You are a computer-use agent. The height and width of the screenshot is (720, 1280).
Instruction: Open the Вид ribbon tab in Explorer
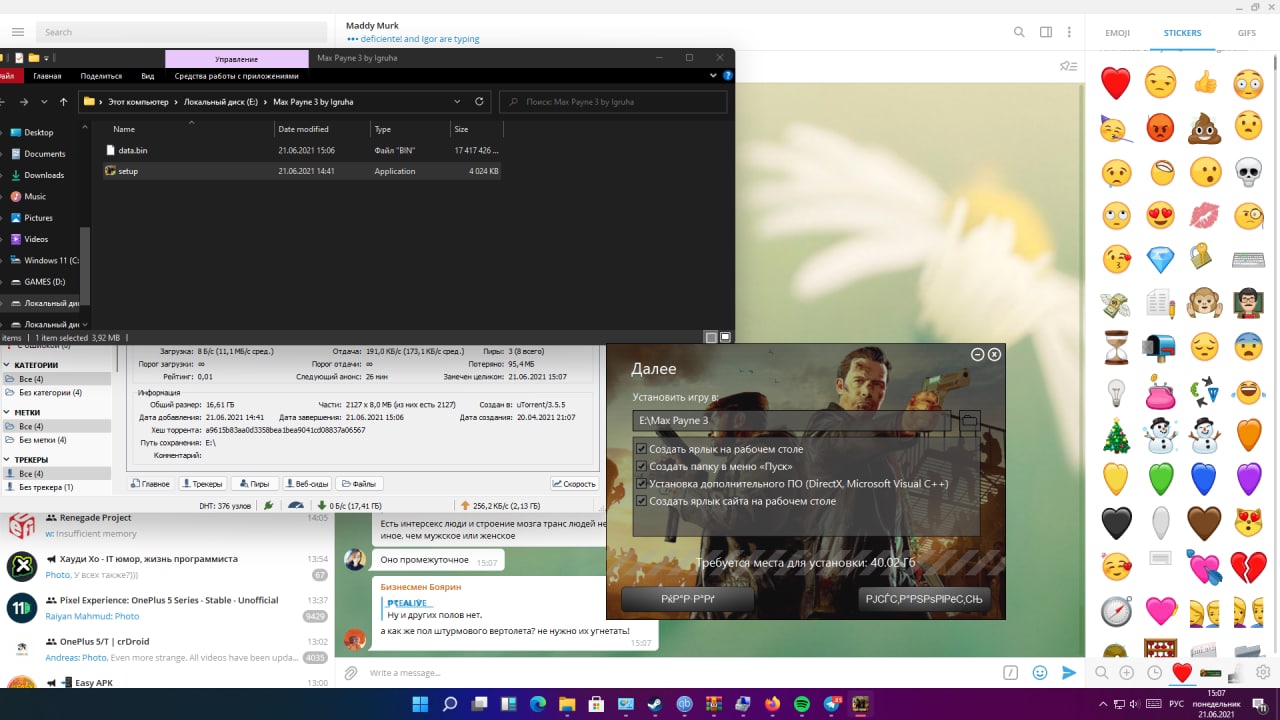click(148, 76)
